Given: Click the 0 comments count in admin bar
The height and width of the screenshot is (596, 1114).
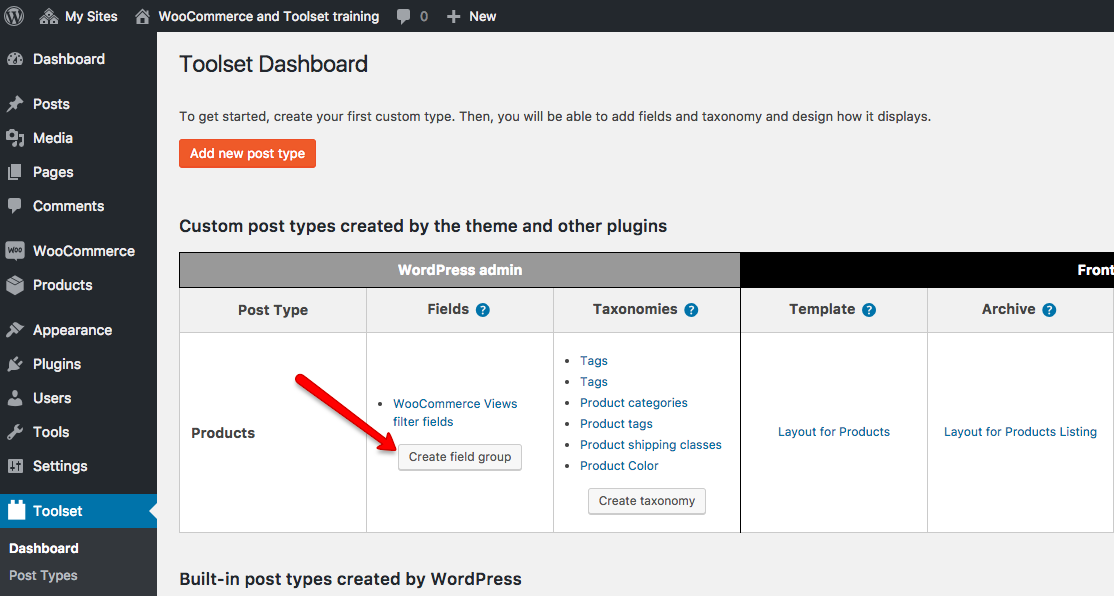Looking at the screenshot, I should click(423, 16).
